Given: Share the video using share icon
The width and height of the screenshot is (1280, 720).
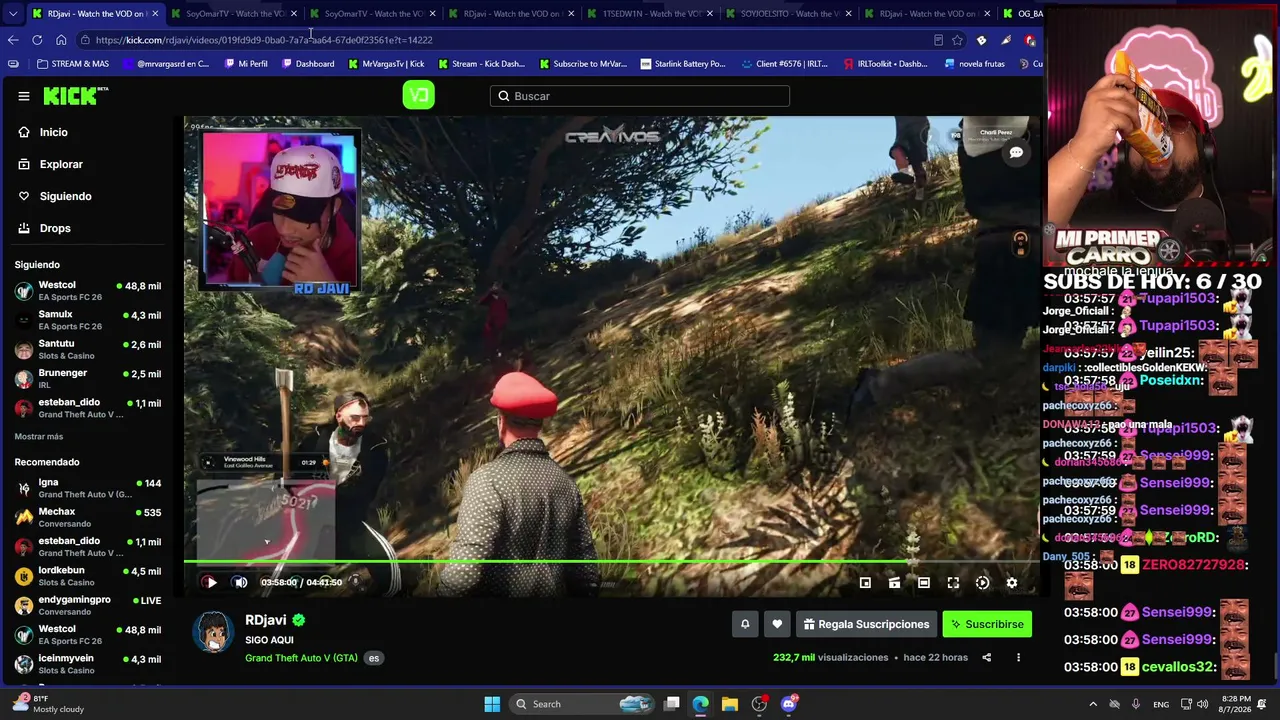Looking at the screenshot, I should click(986, 657).
